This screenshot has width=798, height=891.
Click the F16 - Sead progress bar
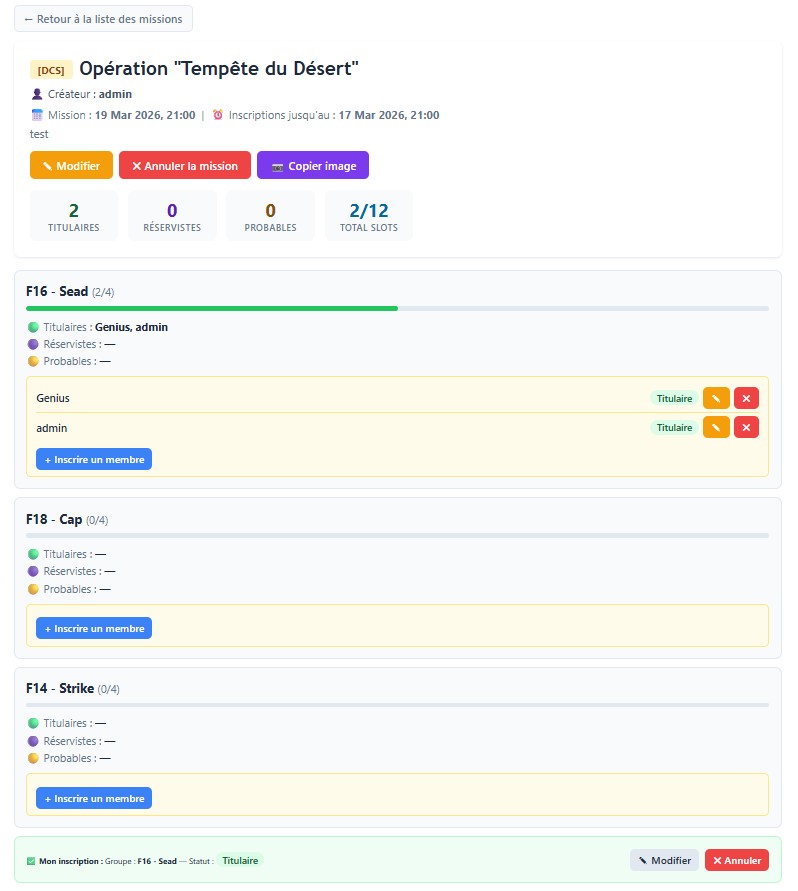point(397,309)
